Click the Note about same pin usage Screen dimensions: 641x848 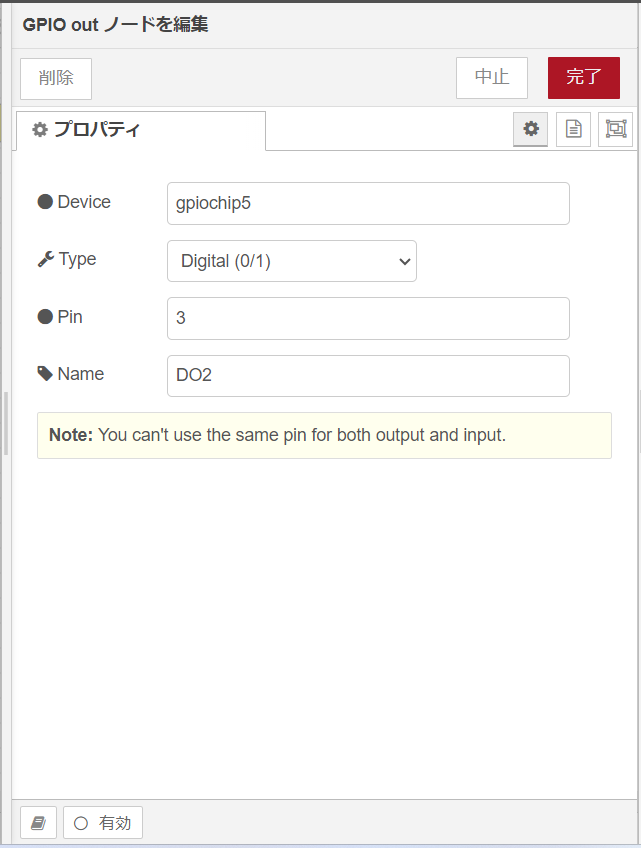click(x=325, y=435)
